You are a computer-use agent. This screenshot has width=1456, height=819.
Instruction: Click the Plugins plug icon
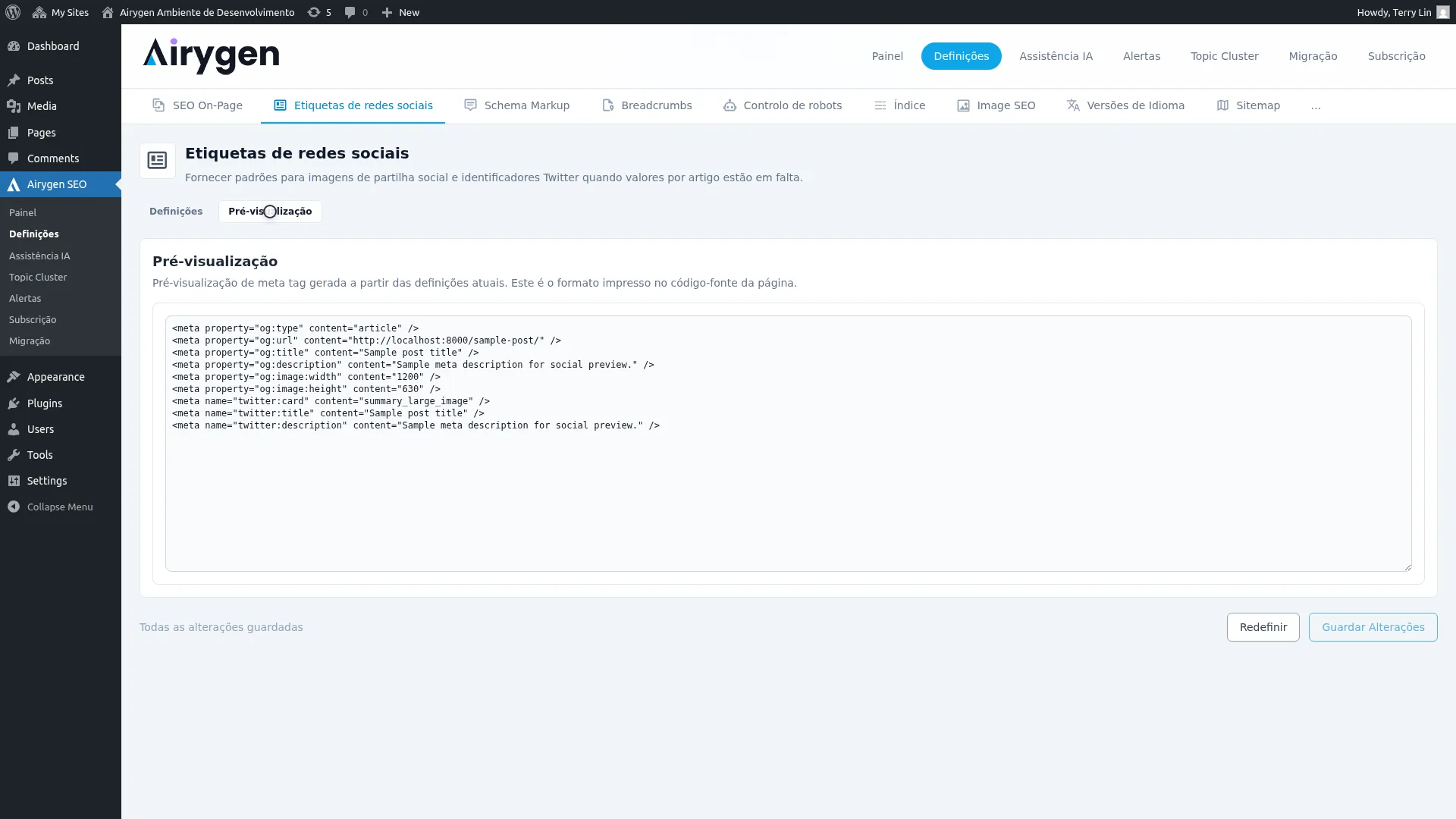click(x=14, y=403)
